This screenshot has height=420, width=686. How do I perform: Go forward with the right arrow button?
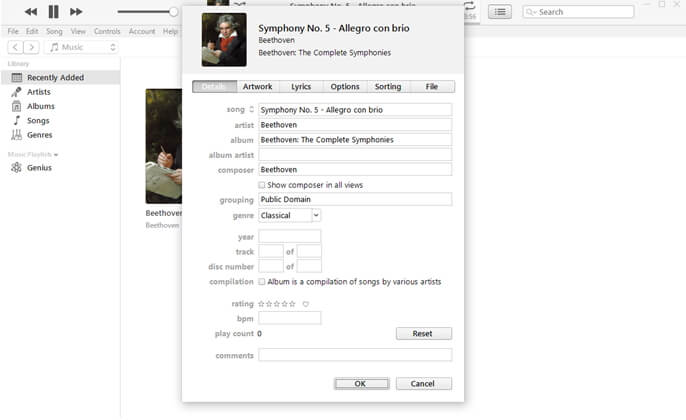(32, 47)
